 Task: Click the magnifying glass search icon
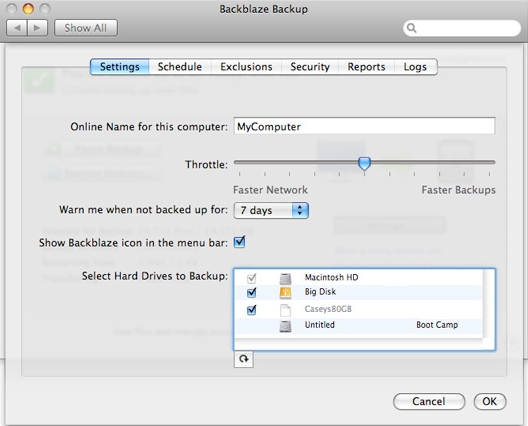click(x=411, y=28)
